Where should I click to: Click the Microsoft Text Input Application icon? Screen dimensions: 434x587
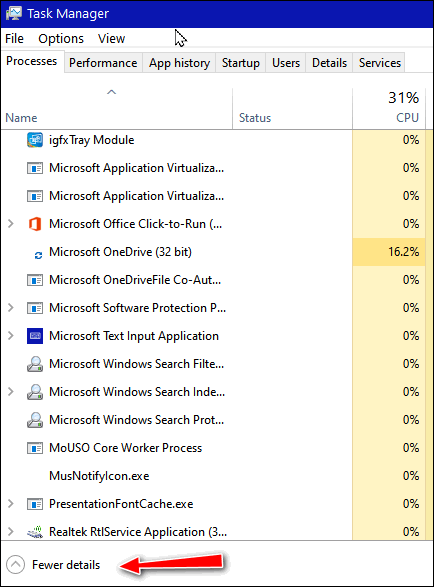click(35, 336)
